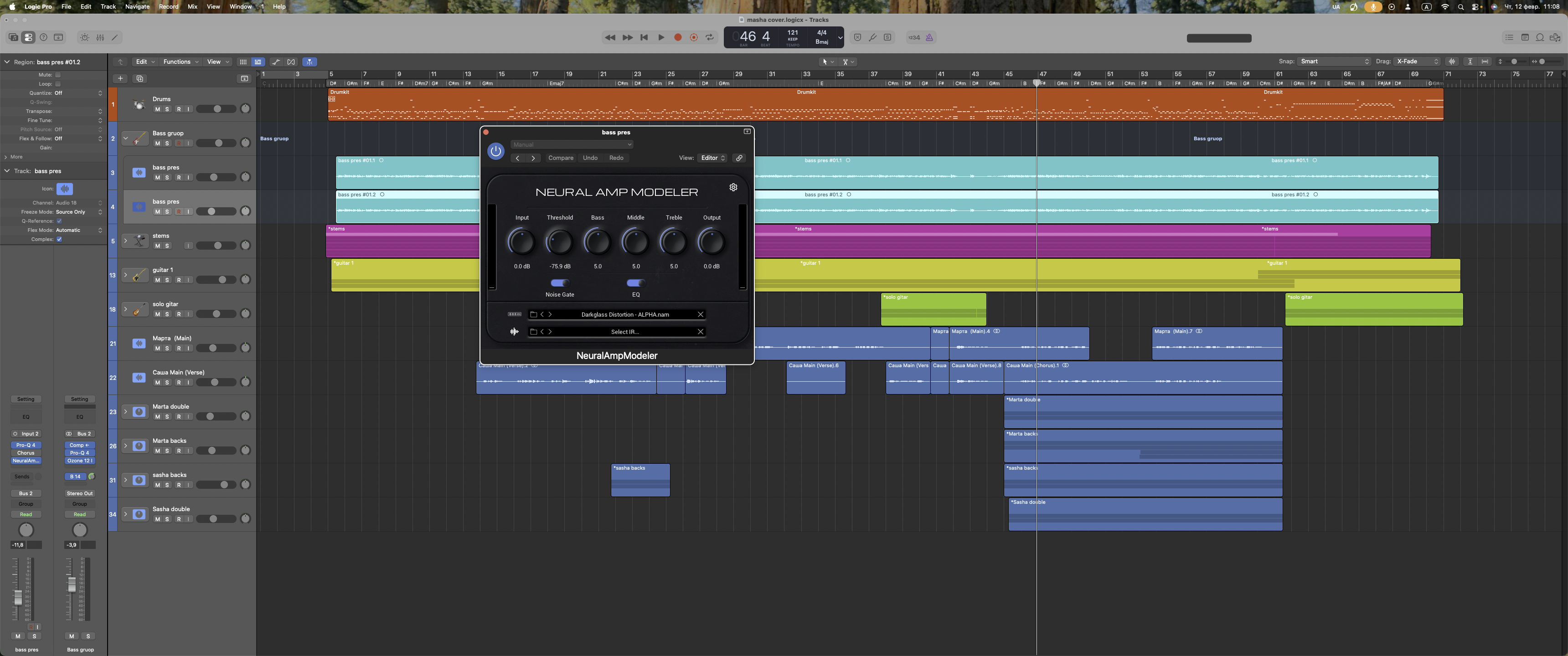Toggle Cycle mode in transport

[x=710, y=38]
